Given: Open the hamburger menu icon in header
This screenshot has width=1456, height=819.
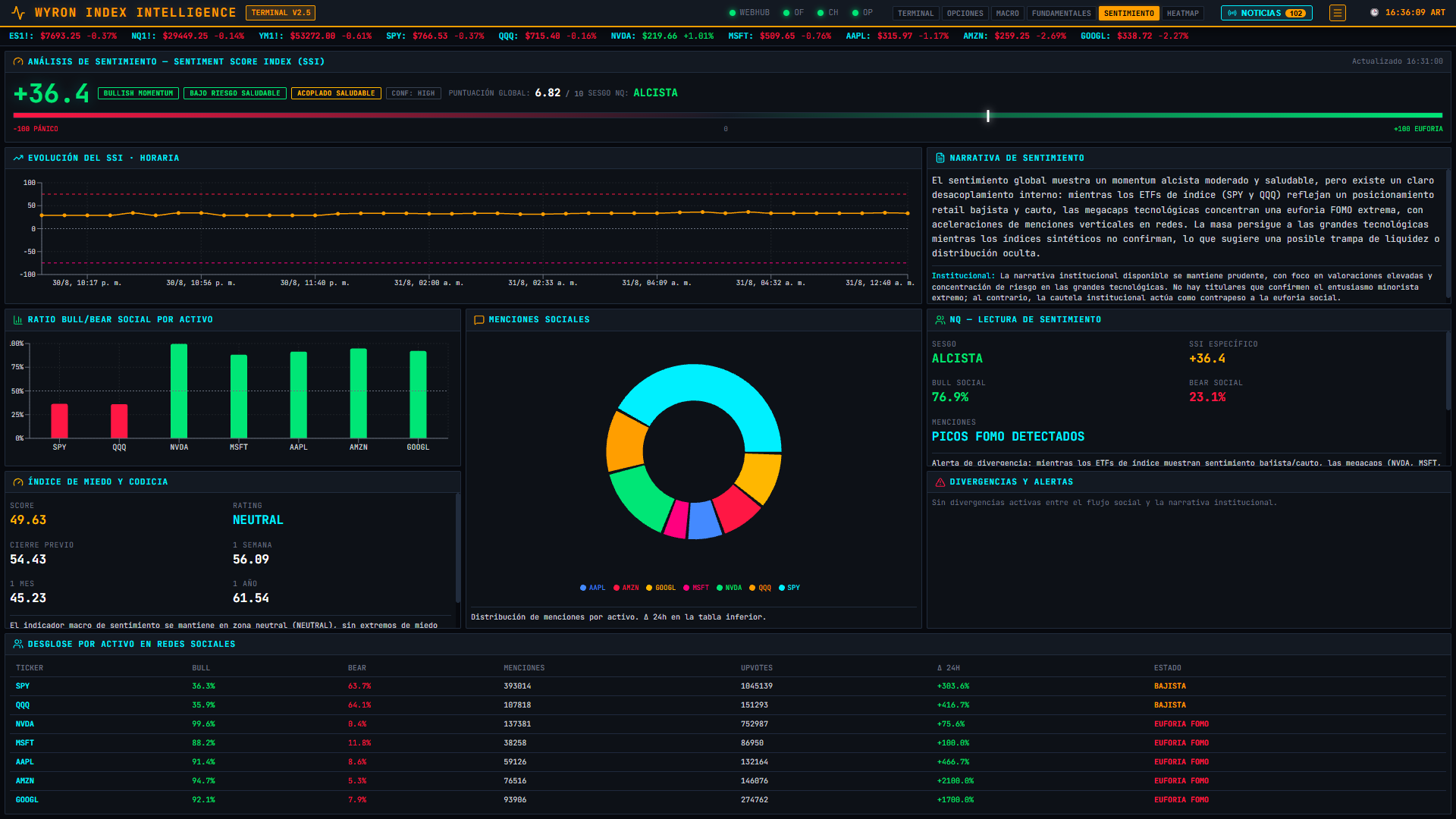Looking at the screenshot, I should pos(1338,13).
